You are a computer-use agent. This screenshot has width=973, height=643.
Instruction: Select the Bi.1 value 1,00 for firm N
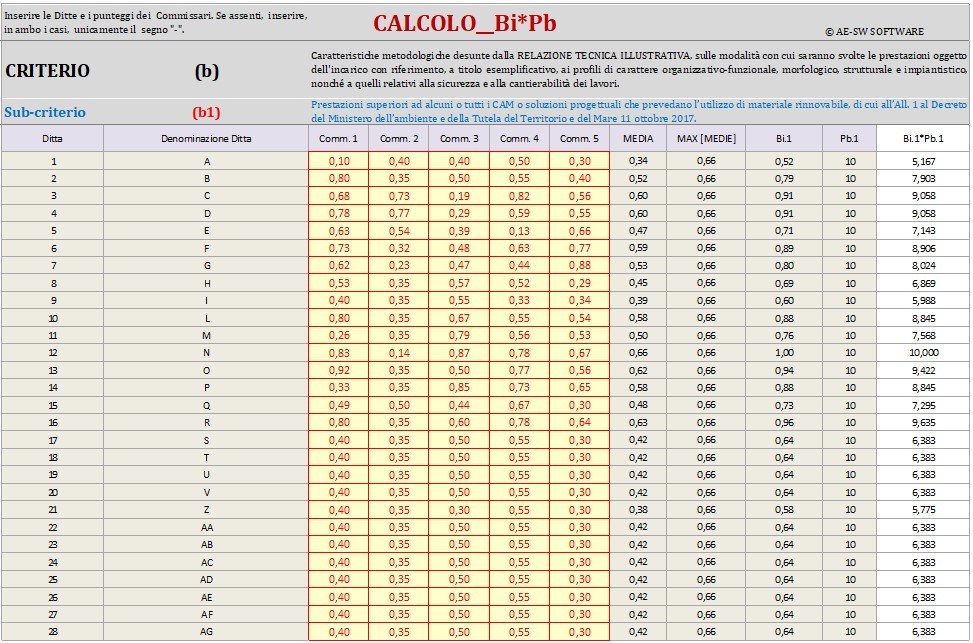pyautogui.click(x=784, y=352)
